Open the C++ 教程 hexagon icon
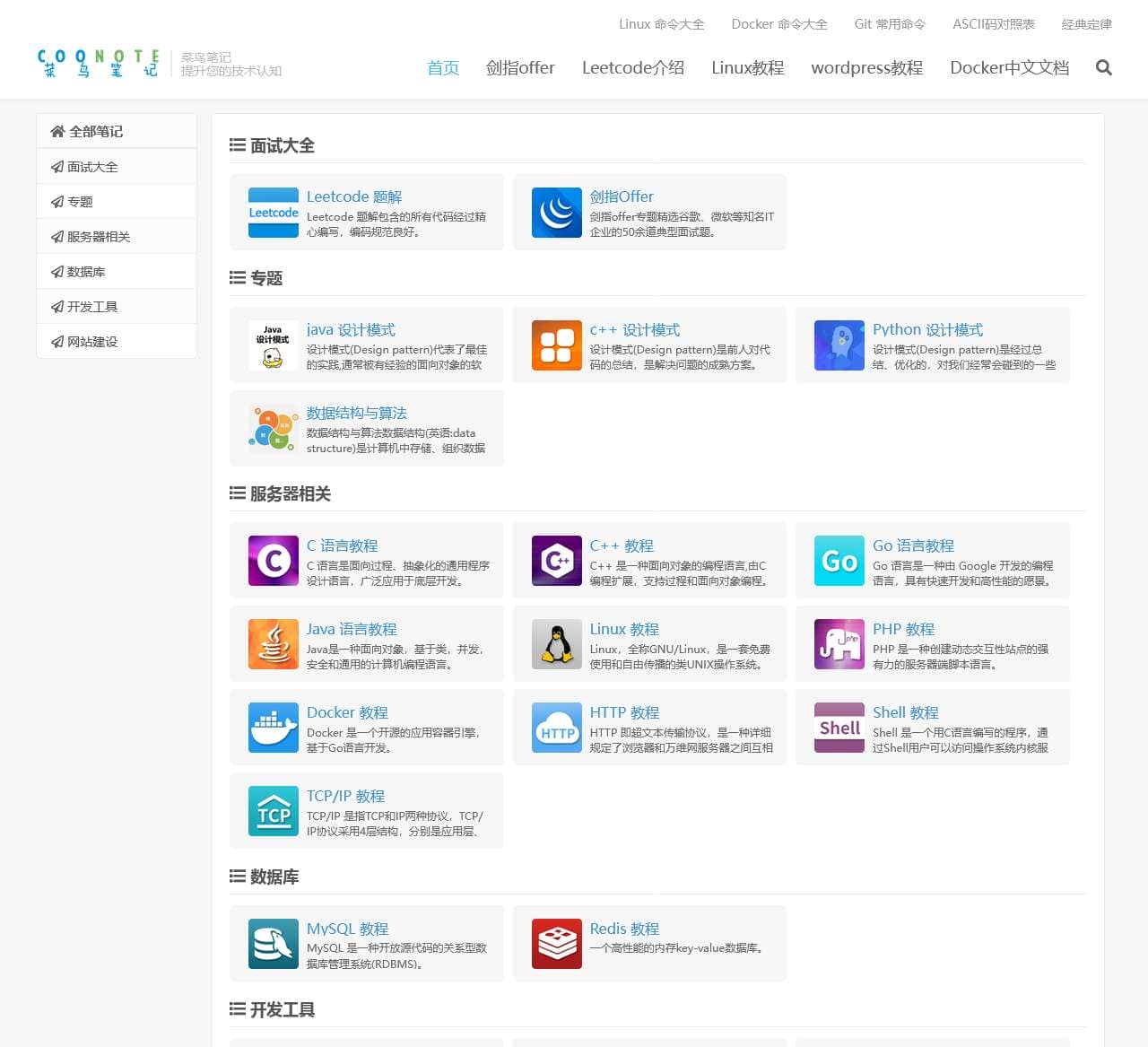 [557, 561]
